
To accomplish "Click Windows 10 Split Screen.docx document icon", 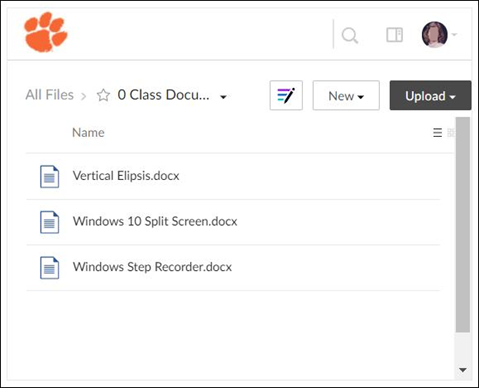I will 49,222.
